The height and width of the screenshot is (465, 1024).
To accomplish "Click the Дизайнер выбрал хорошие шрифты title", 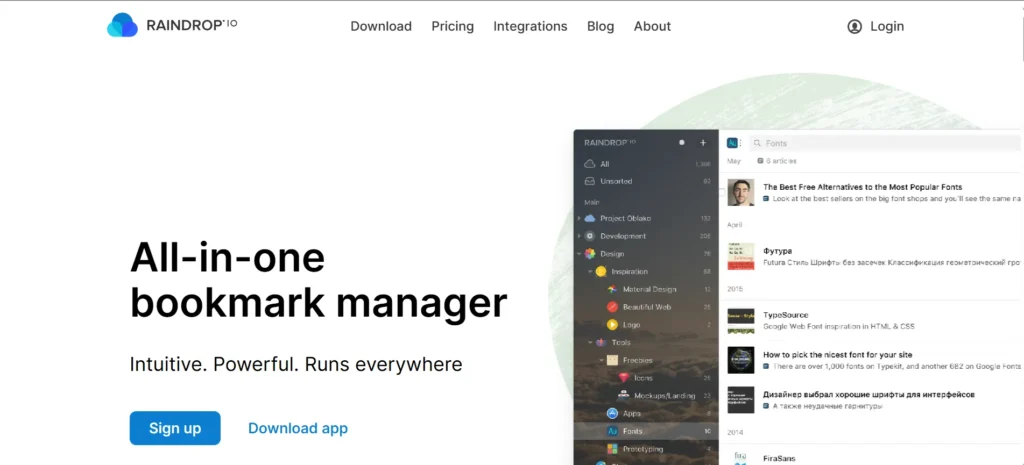I will click(869, 394).
